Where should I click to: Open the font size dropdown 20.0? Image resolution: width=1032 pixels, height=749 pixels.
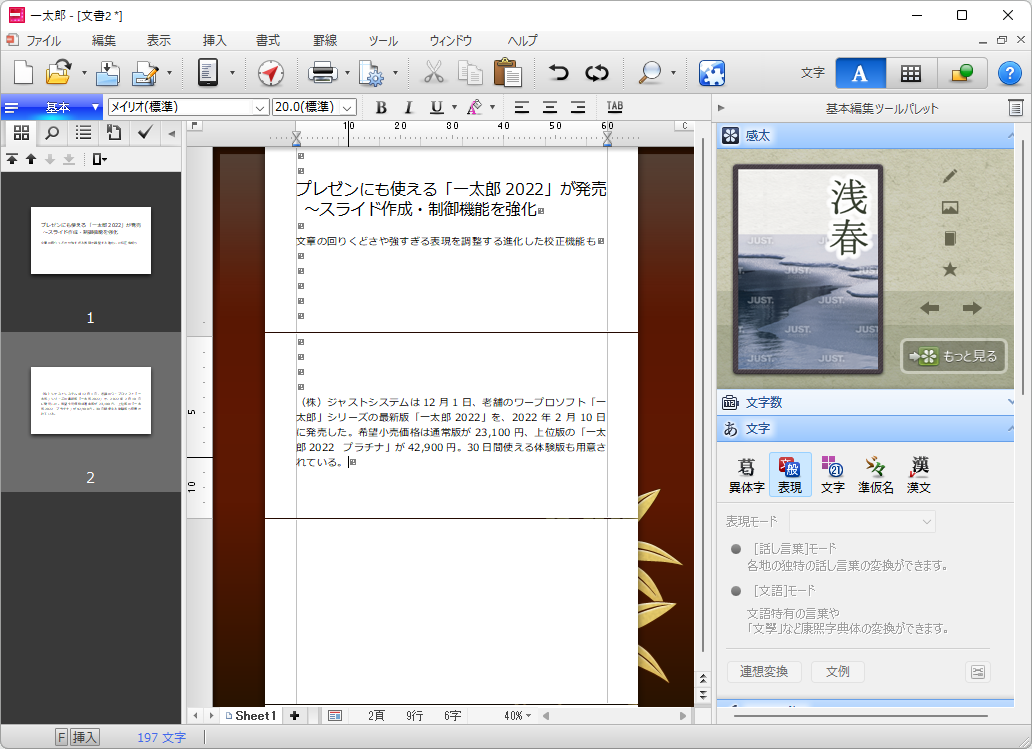314,107
